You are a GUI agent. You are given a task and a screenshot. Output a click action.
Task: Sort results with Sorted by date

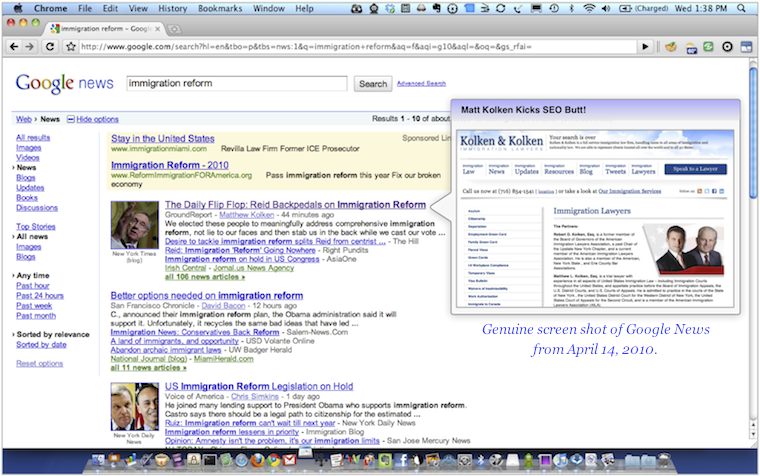click(41, 345)
